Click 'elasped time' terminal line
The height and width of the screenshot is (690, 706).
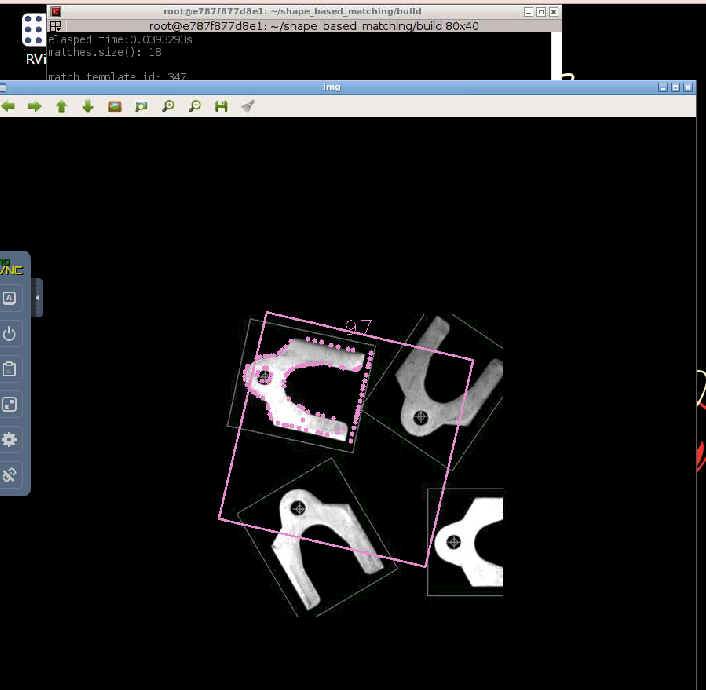click(120, 40)
